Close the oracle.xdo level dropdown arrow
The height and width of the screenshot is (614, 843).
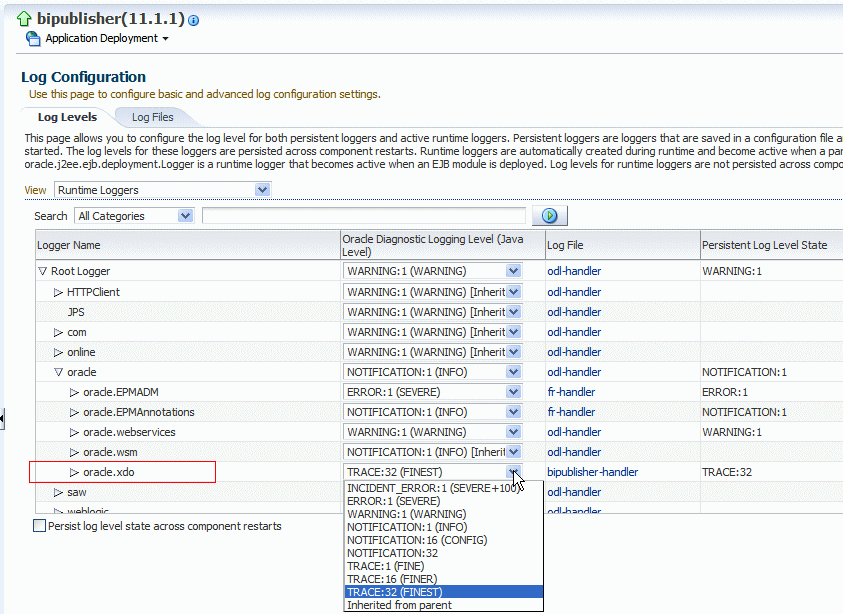click(513, 472)
